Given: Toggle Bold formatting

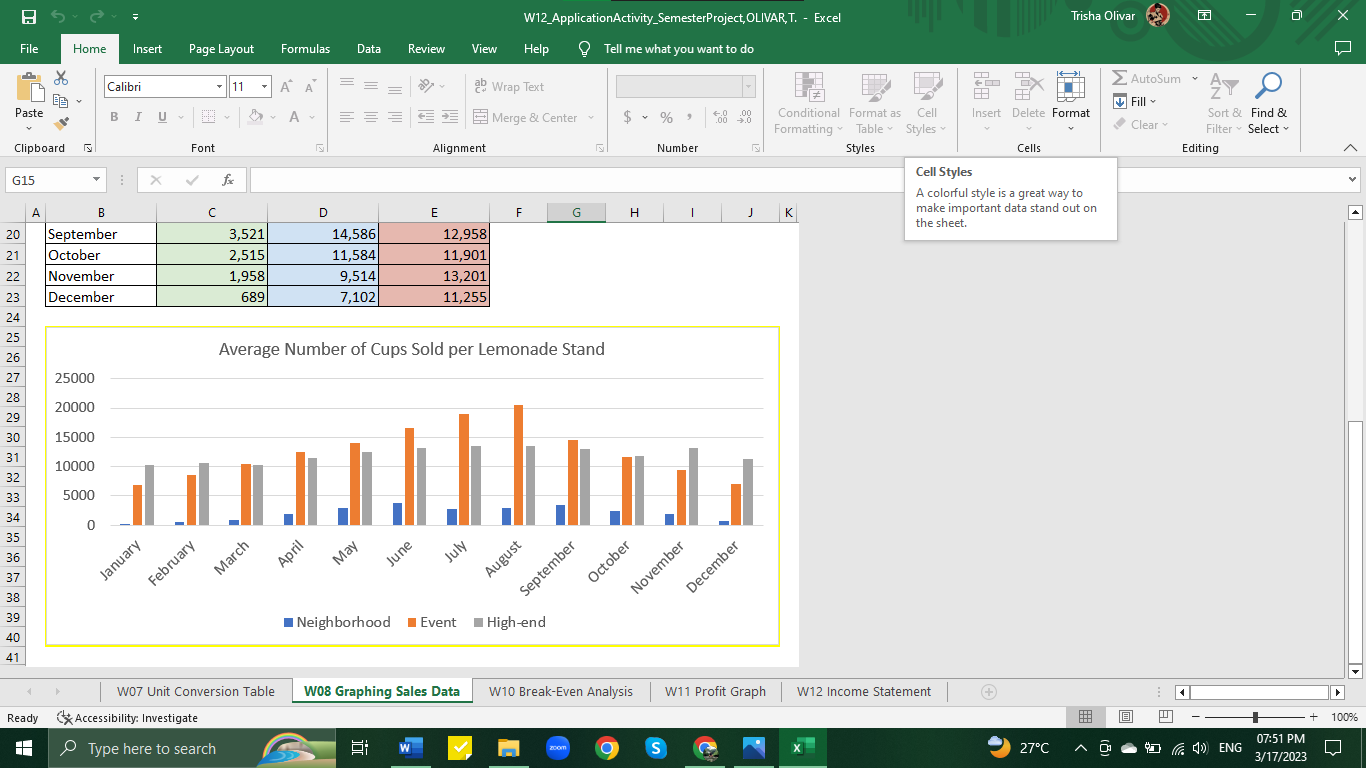Looking at the screenshot, I should pos(114,117).
